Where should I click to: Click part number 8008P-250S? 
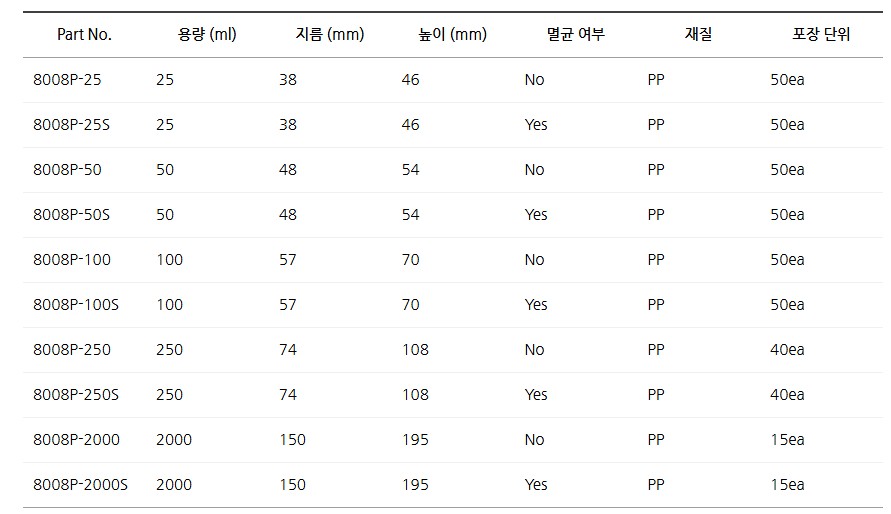[76, 395]
